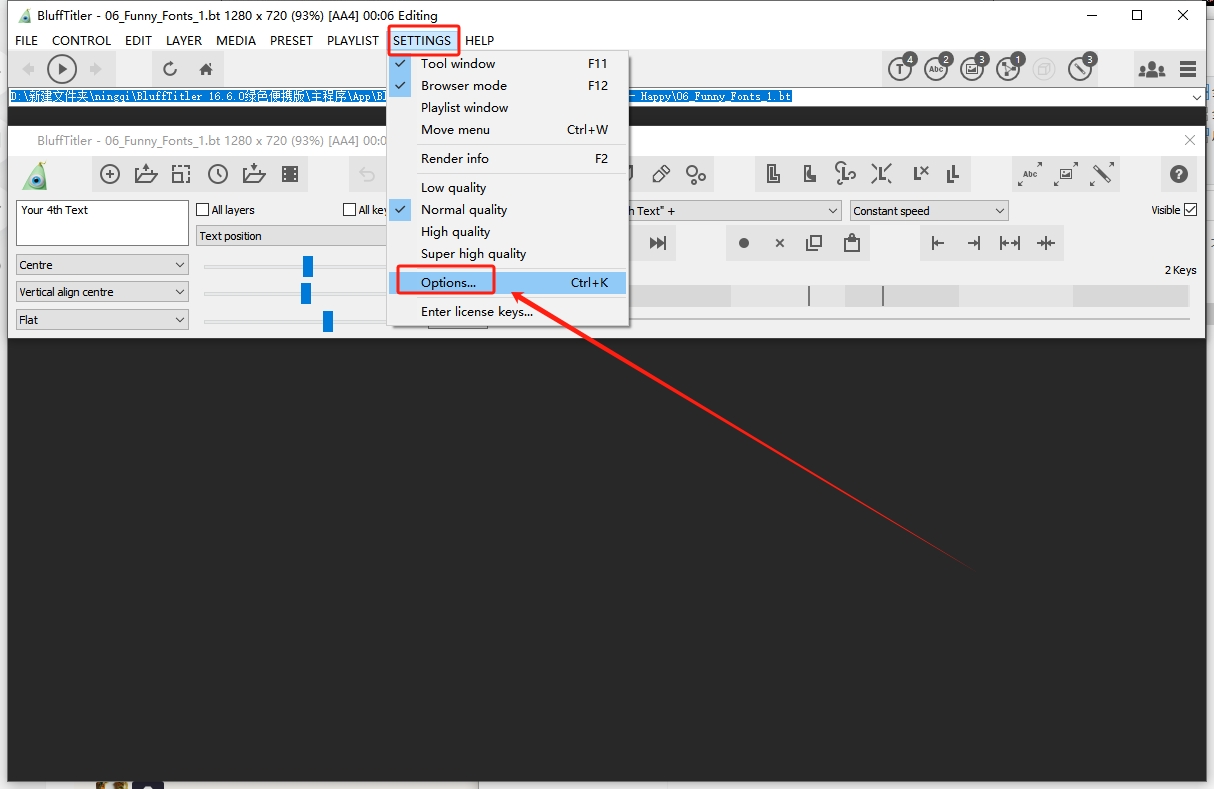Close the tool window with its X

(x=1190, y=140)
